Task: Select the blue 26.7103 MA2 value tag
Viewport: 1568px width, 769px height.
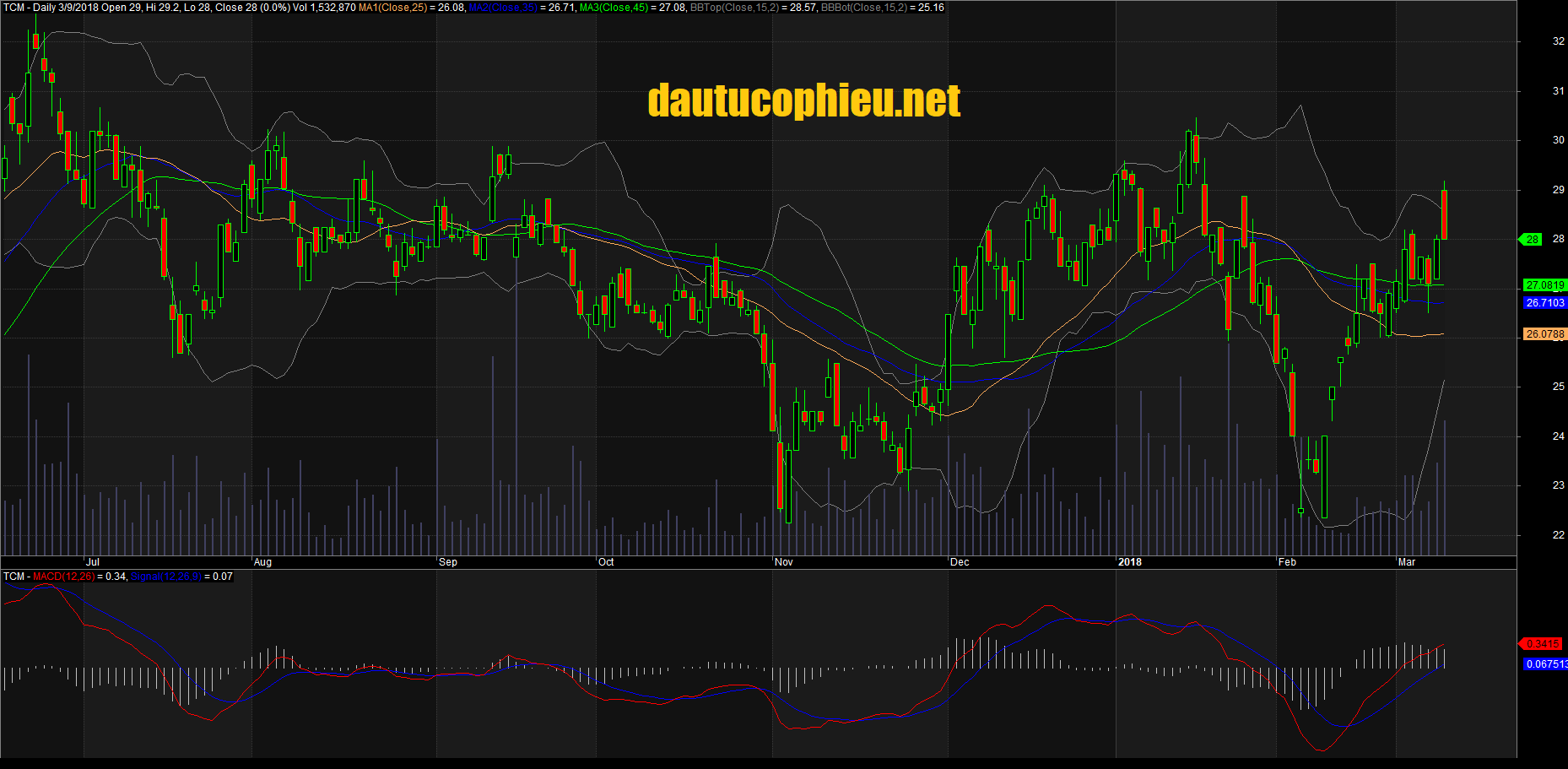Action: [x=1544, y=303]
